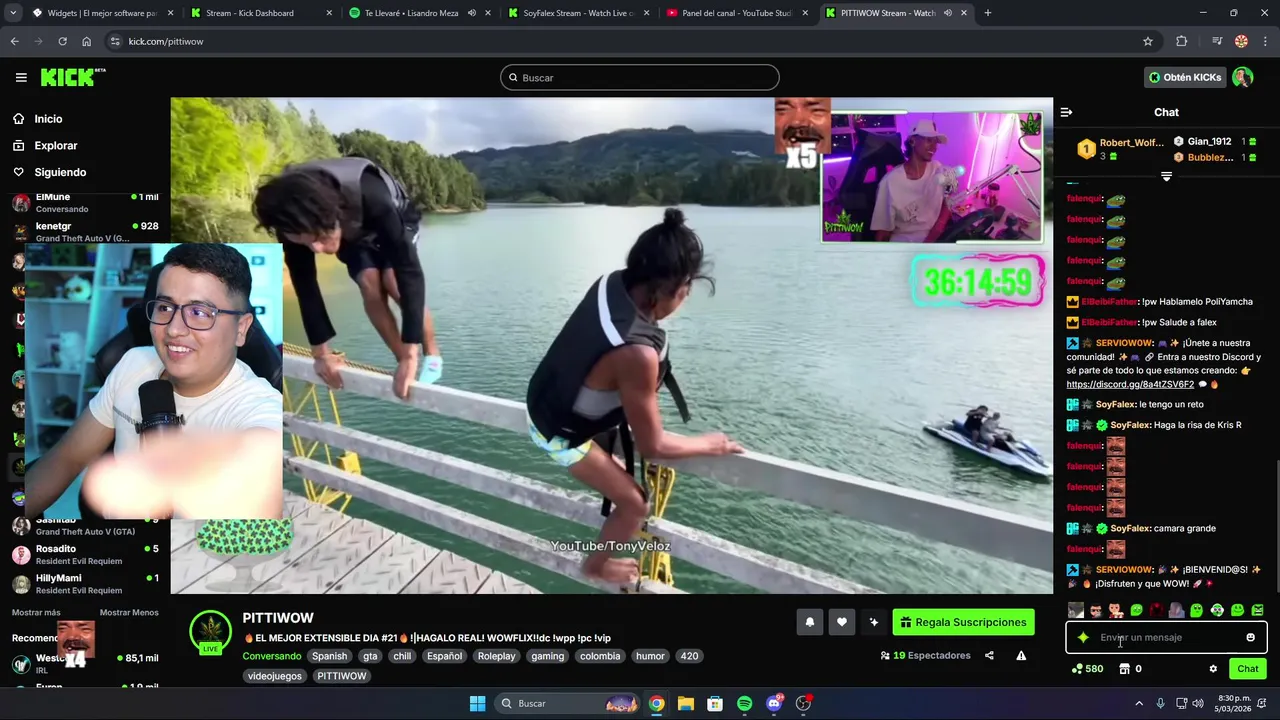This screenshot has height=720, width=1280.
Task: Mute the Te Llevaré tab audio
Action: coord(472,13)
